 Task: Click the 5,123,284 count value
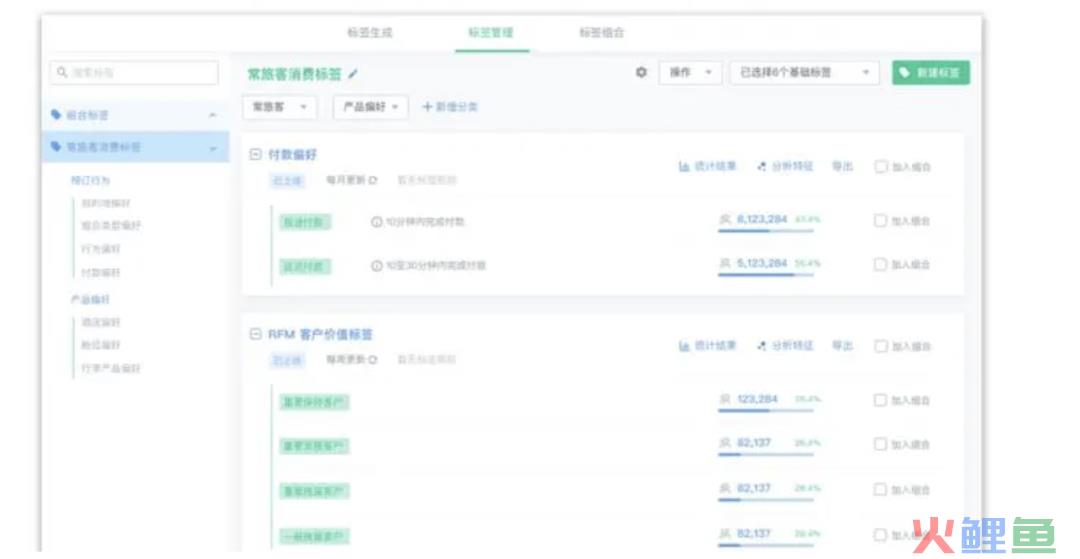[x=762, y=264]
